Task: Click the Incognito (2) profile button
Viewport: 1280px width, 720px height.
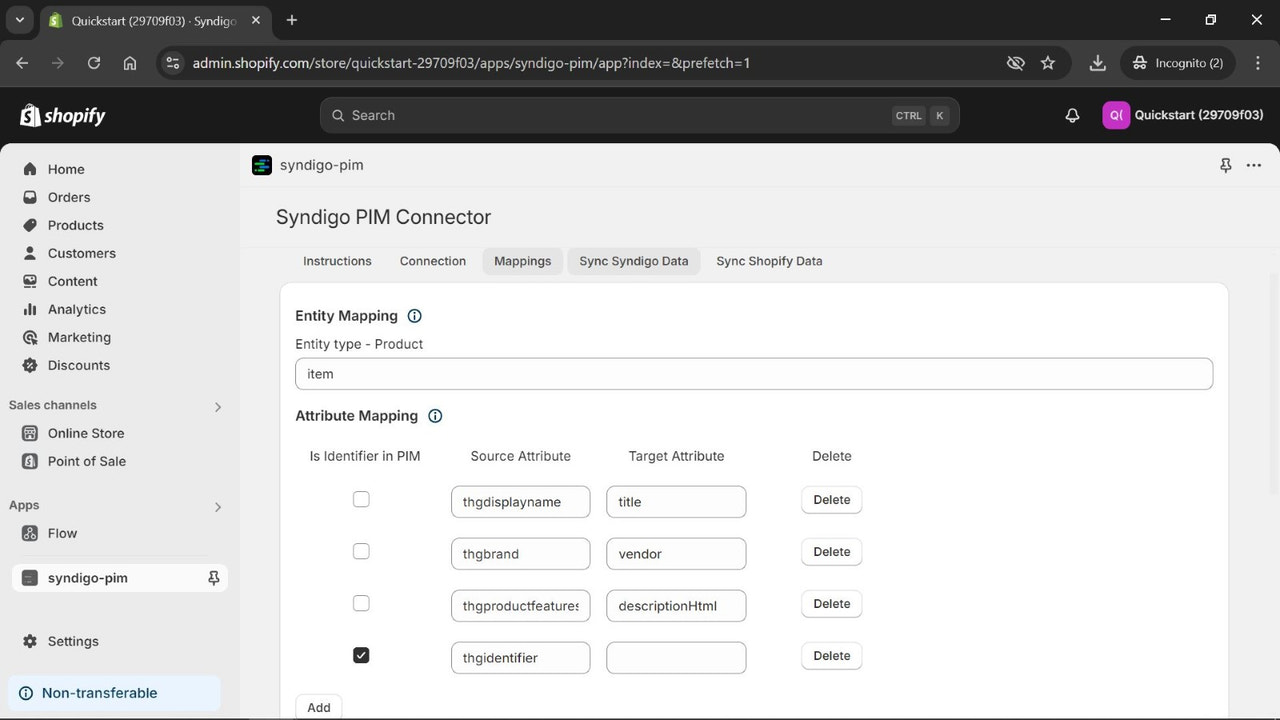Action: coord(1179,63)
